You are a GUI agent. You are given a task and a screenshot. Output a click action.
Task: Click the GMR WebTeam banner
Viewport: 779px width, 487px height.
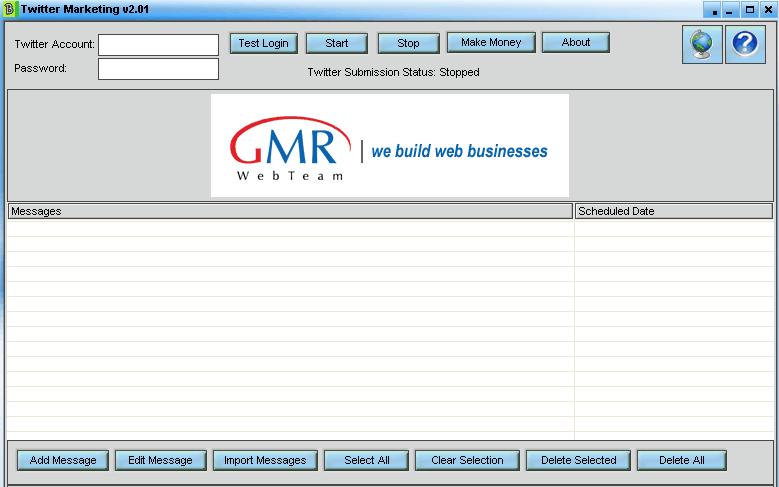coord(390,146)
